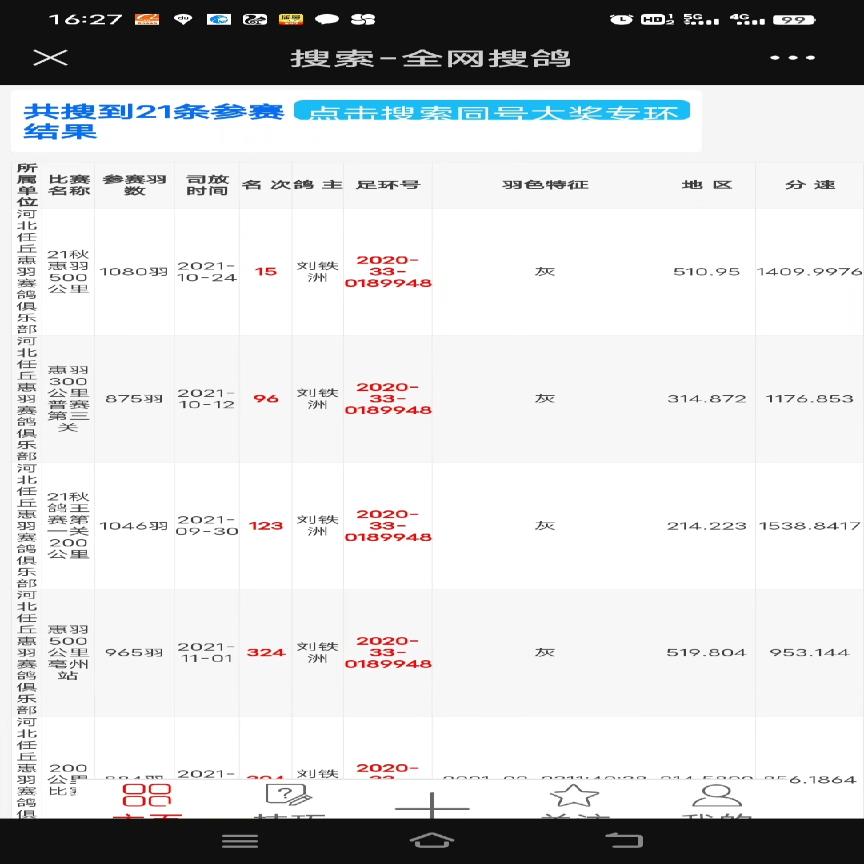The width and height of the screenshot is (864, 864).
Task: Select distance value 314.872
Action: tap(707, 398)
